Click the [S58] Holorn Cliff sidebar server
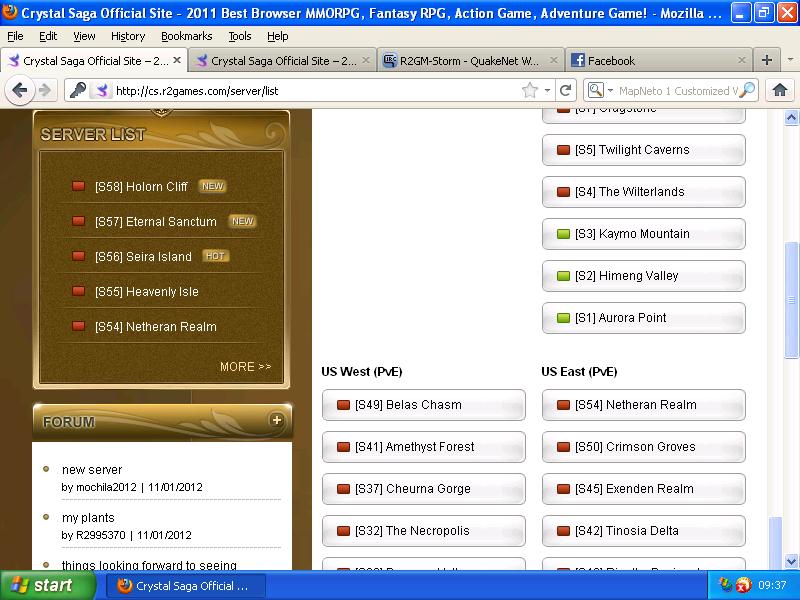 click(141, 187)
